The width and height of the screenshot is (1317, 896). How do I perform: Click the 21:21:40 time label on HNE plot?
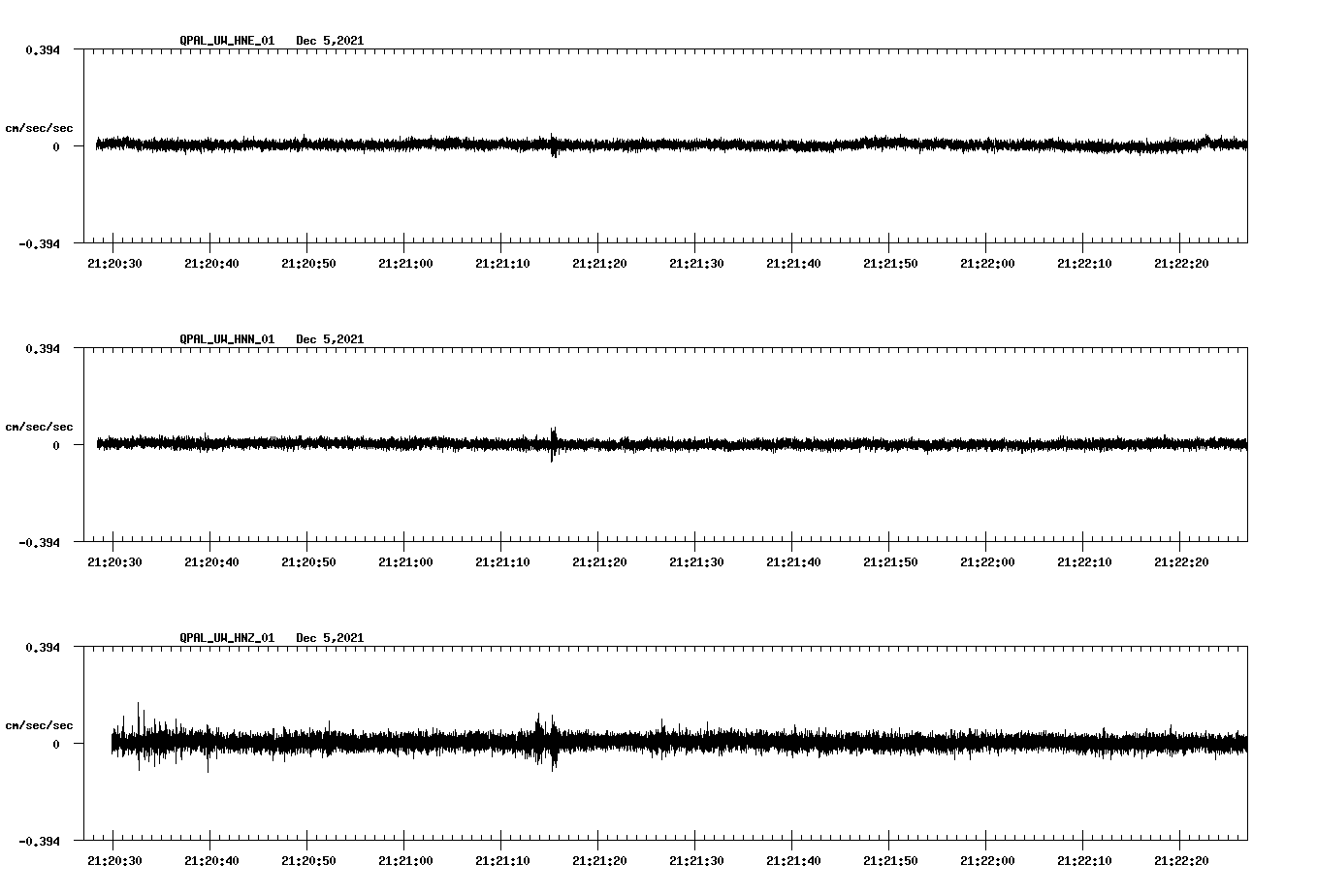793,264
